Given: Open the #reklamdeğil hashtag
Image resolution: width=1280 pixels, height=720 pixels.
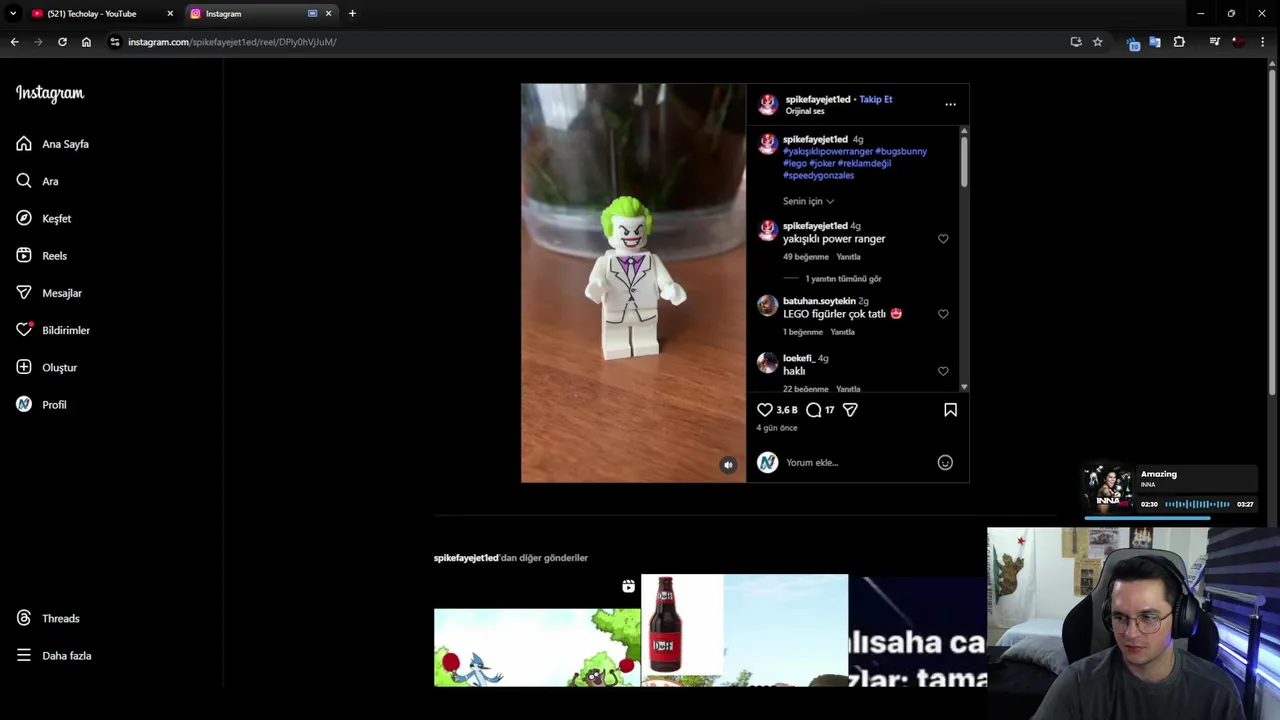Looking at the screenshot, I should (x=864, y=163).
